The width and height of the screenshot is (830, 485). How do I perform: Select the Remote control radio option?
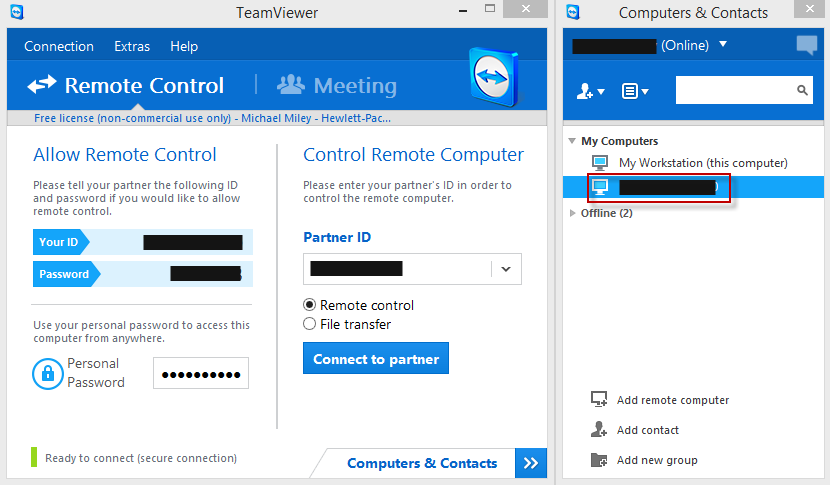[310, 305]
